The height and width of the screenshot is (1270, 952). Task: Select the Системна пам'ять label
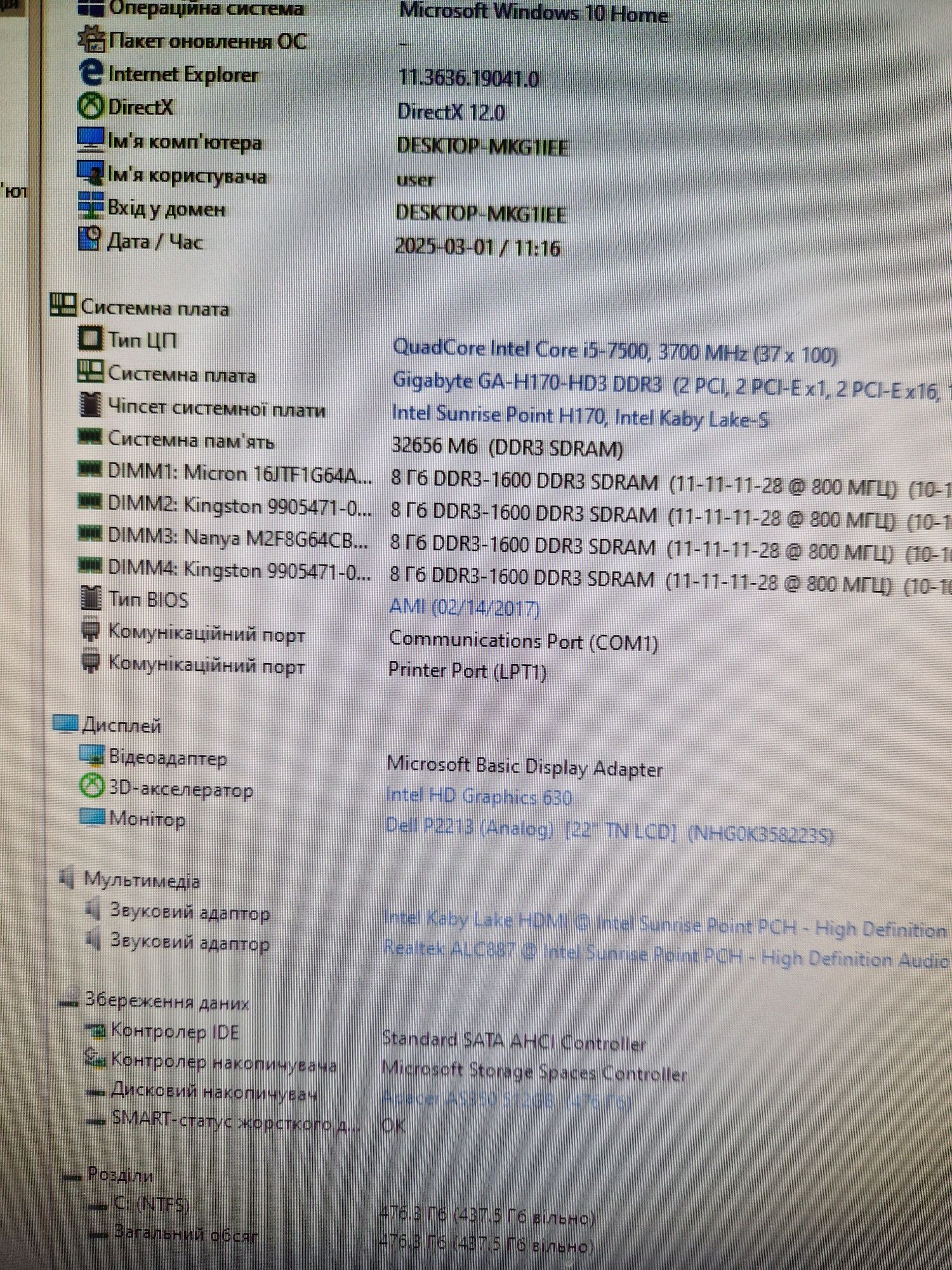click(191, 439)
